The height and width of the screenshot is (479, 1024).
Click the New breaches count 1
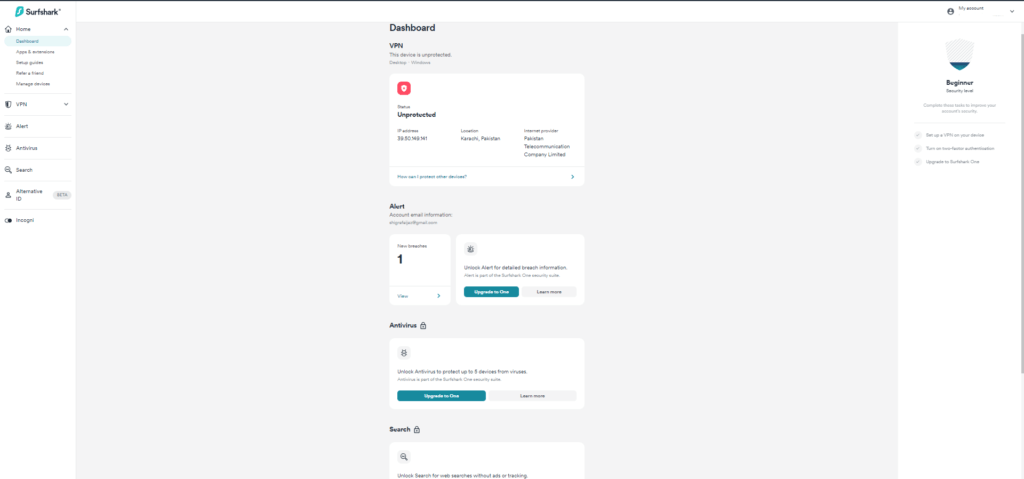tap(400, 259)
